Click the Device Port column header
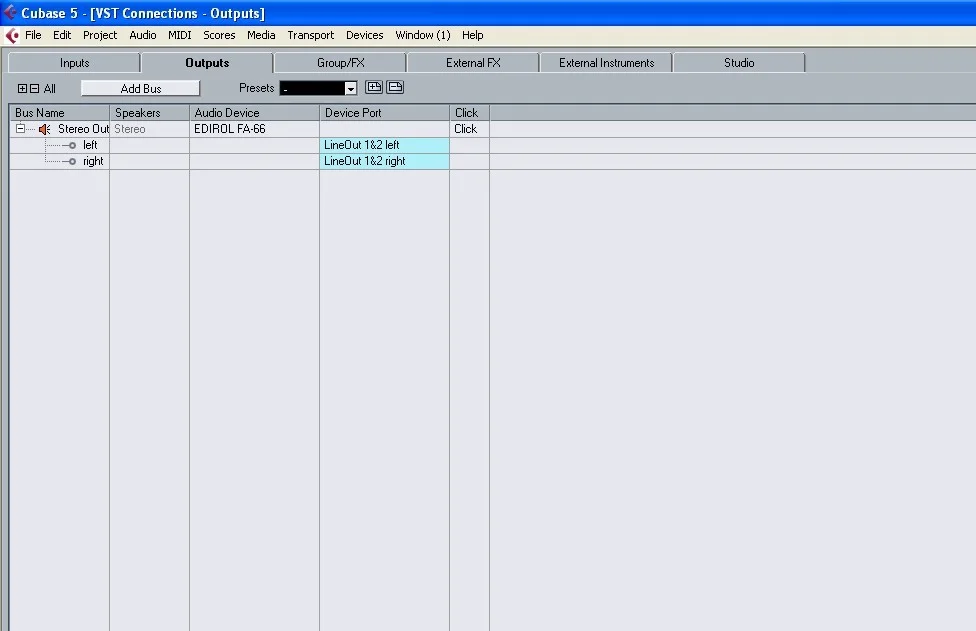The image size is (976, 631). coord(385,113)
